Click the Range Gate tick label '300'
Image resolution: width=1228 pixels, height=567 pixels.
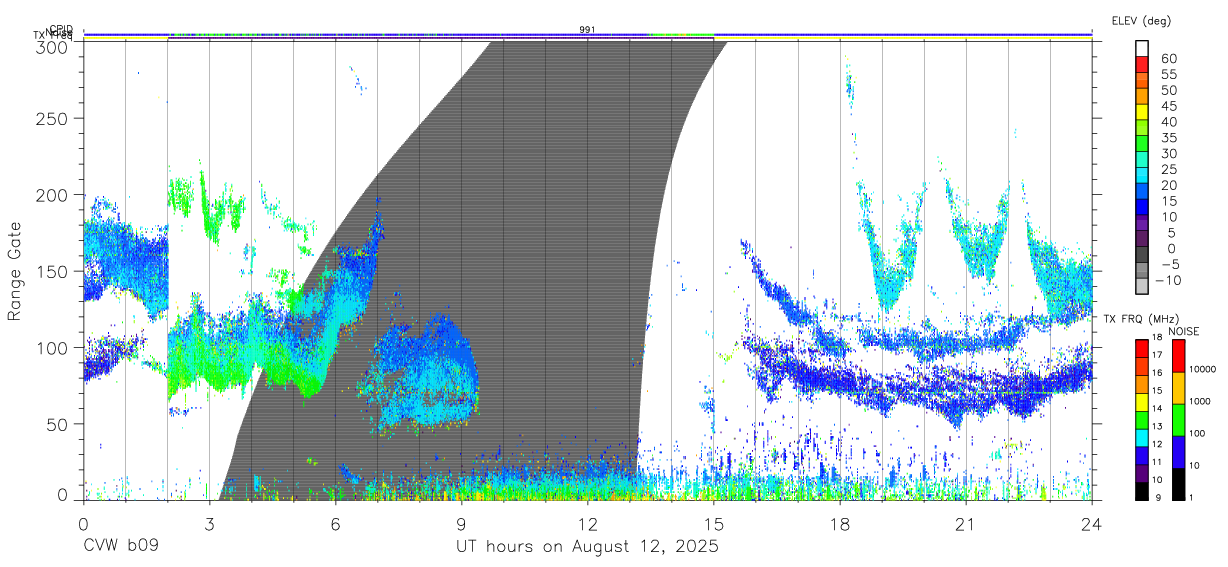coord(51,46)
